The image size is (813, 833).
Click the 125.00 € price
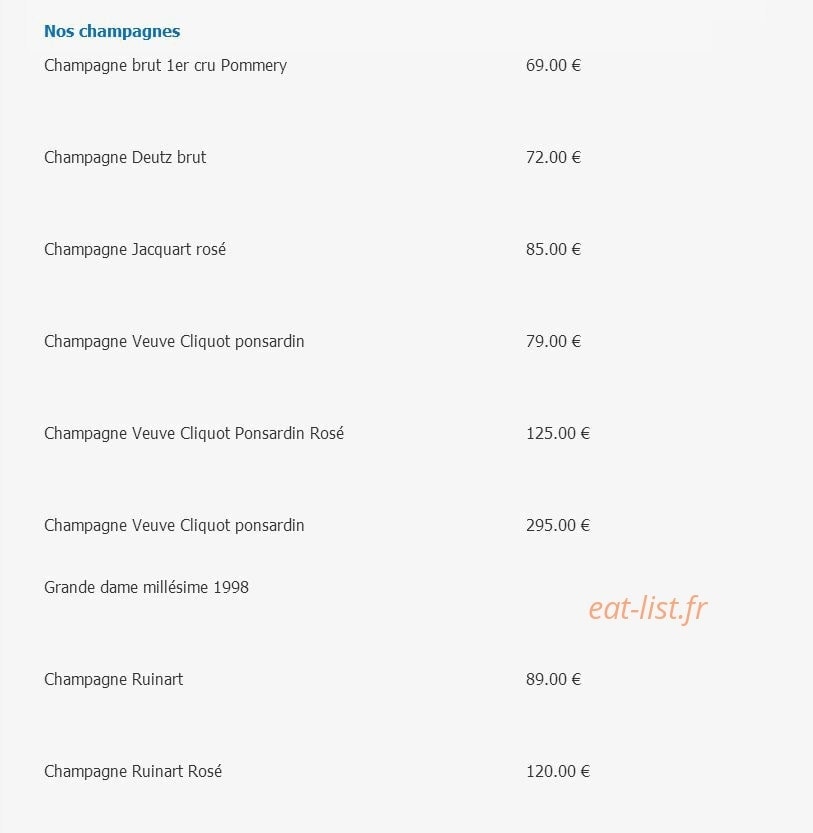pyautogui.click(x=558, y=433)
